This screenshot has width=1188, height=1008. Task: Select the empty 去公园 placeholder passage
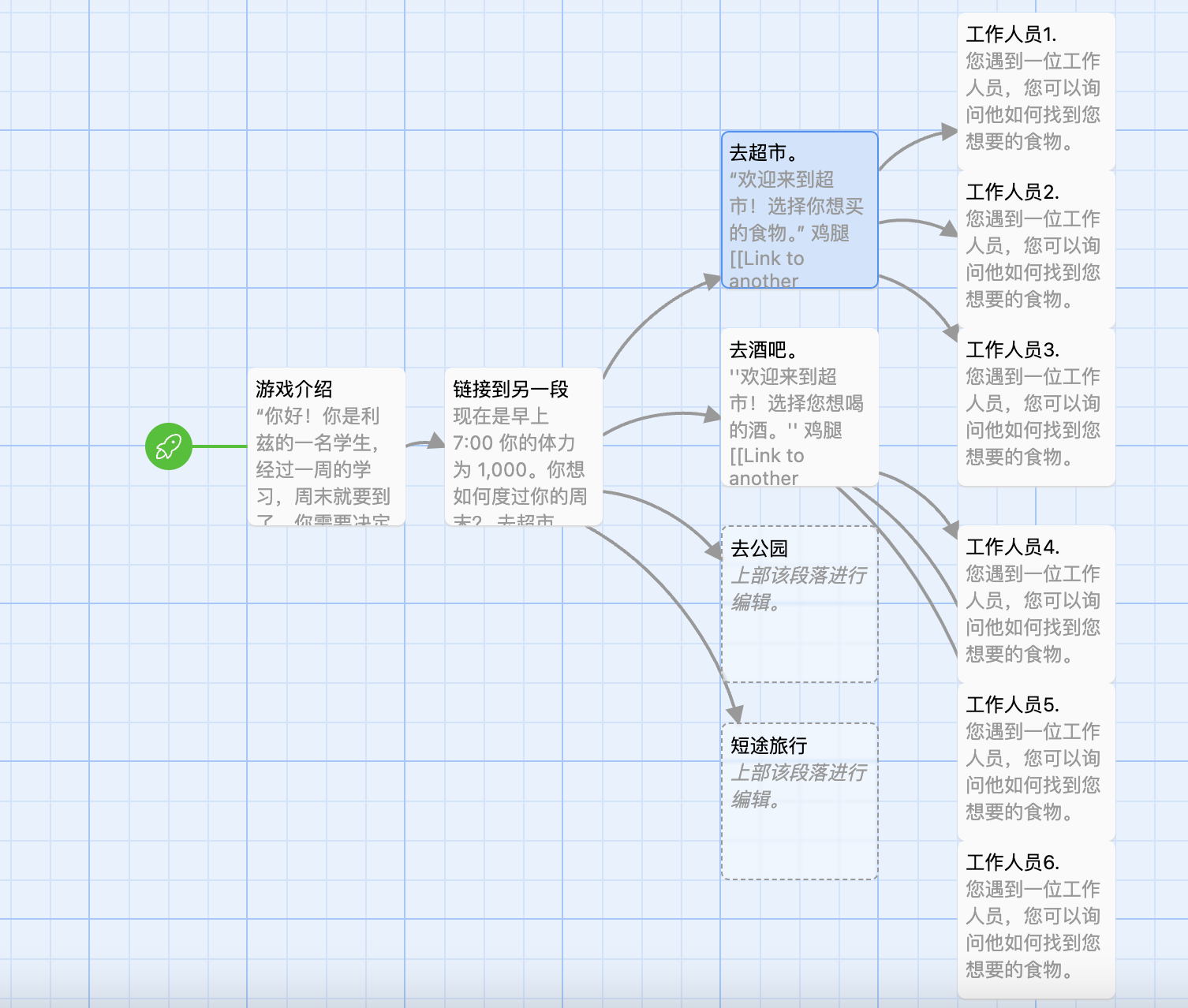tap(798, 602)
